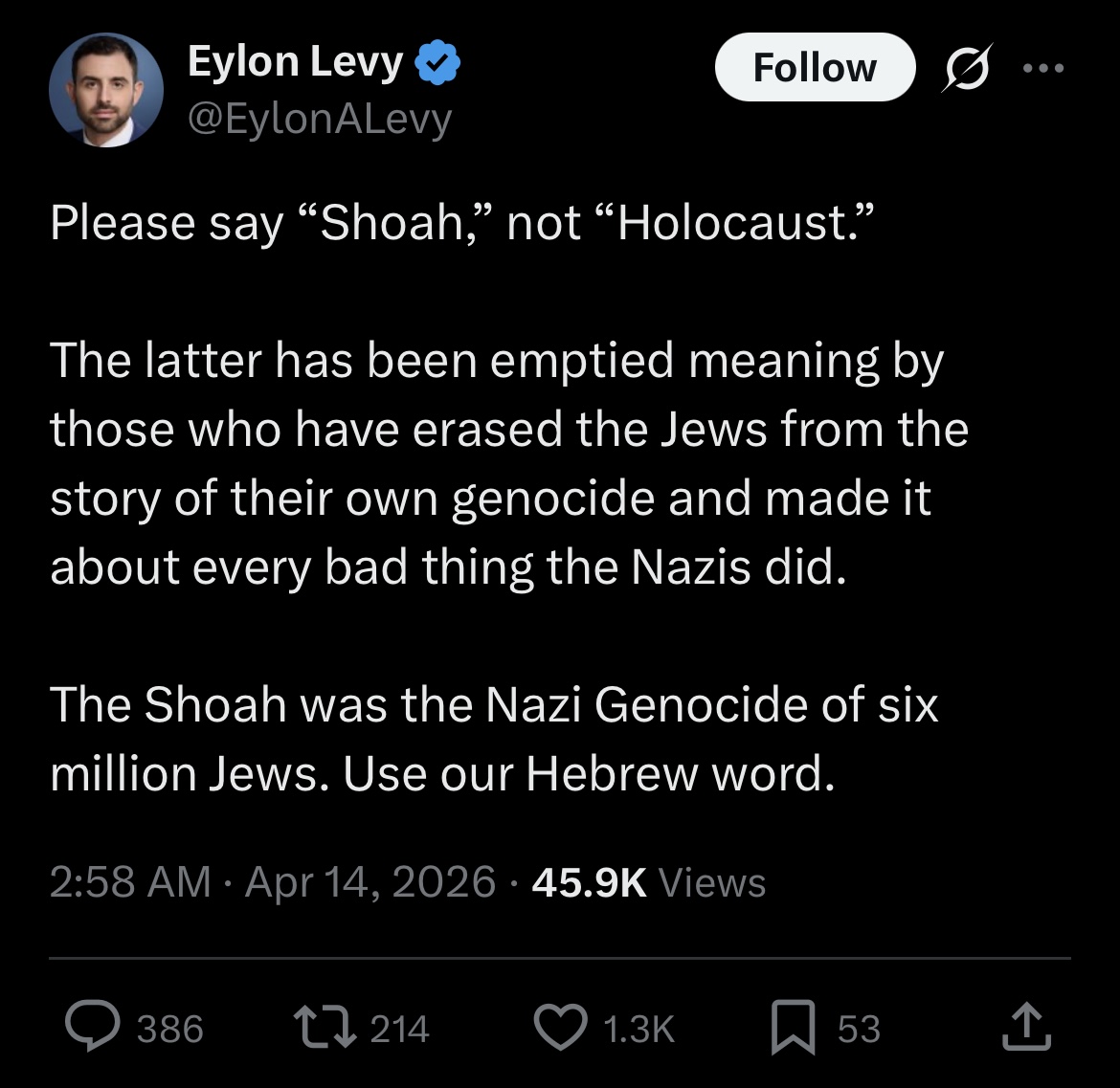This screenshot has height=1088, width=1120.
Task: Open the @EylonALevy handle link
Action: click(x=321, y=120)
